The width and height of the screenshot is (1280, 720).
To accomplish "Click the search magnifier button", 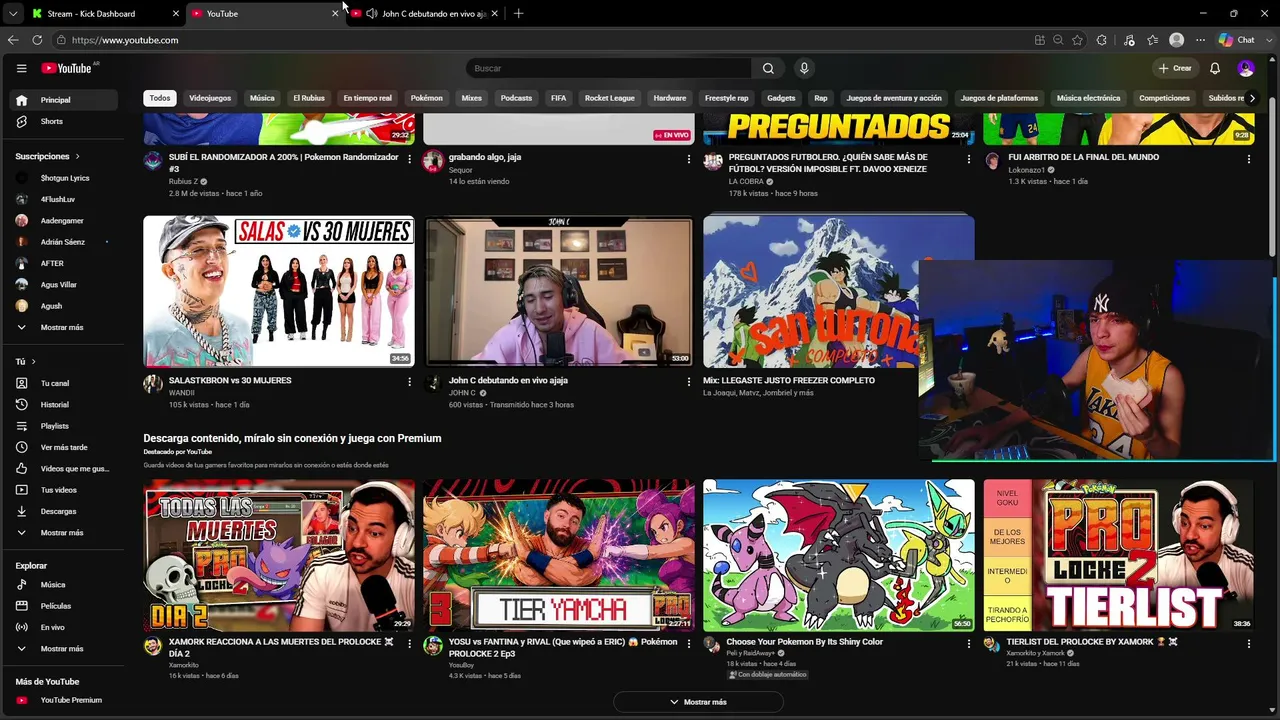I will [768, 68].
